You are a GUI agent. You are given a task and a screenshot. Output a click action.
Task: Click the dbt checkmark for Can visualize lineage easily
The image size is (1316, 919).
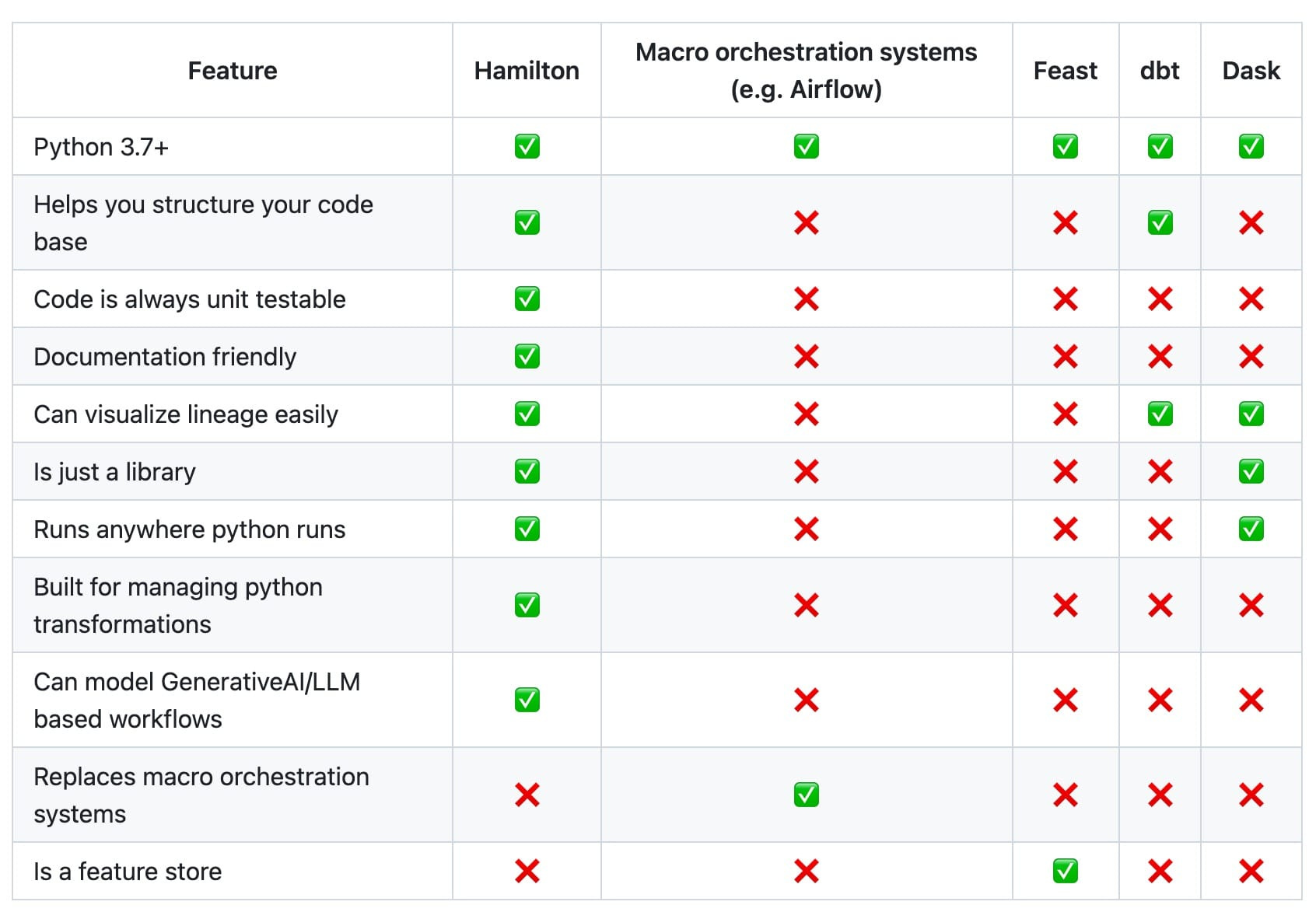tap(1160, 414)
